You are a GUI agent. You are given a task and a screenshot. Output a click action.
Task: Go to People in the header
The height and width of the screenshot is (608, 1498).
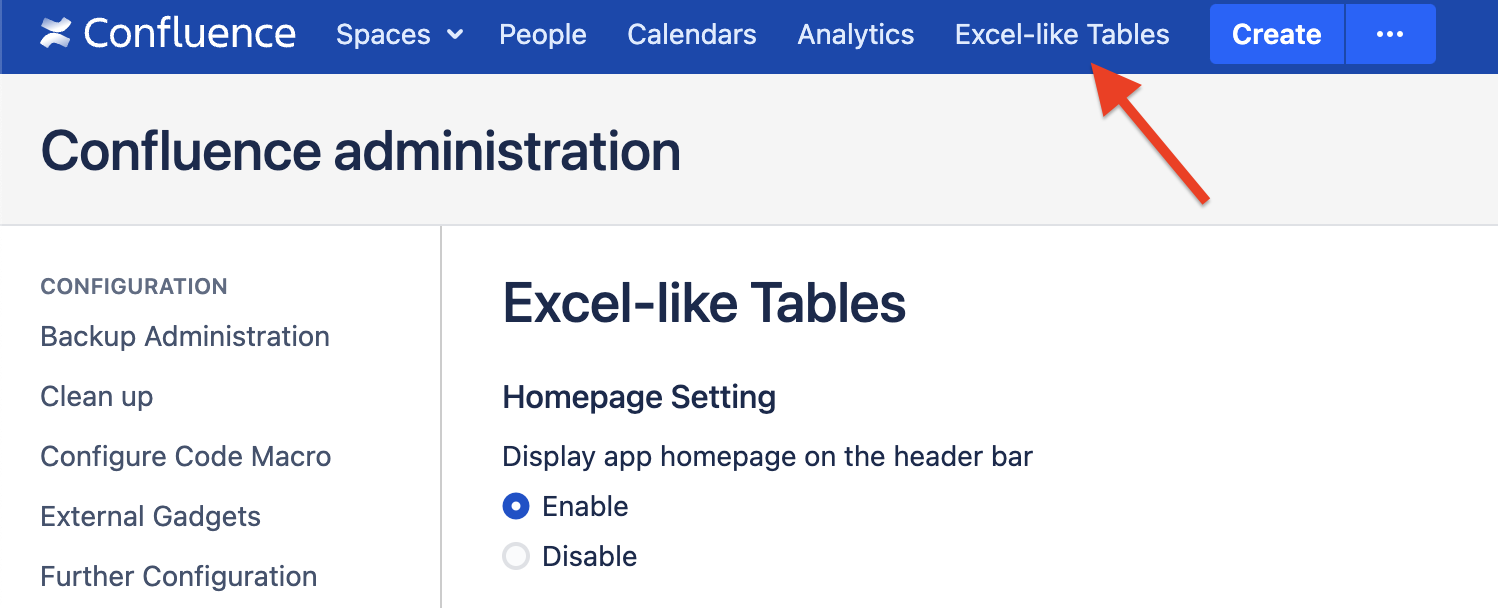[543, 35]
